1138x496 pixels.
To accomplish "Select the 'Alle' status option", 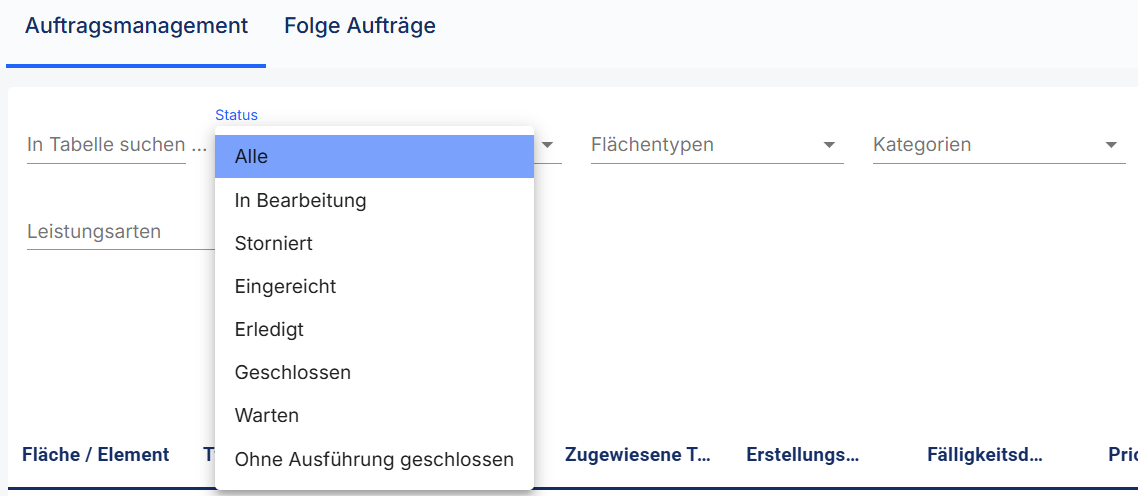I will (374, 156).
